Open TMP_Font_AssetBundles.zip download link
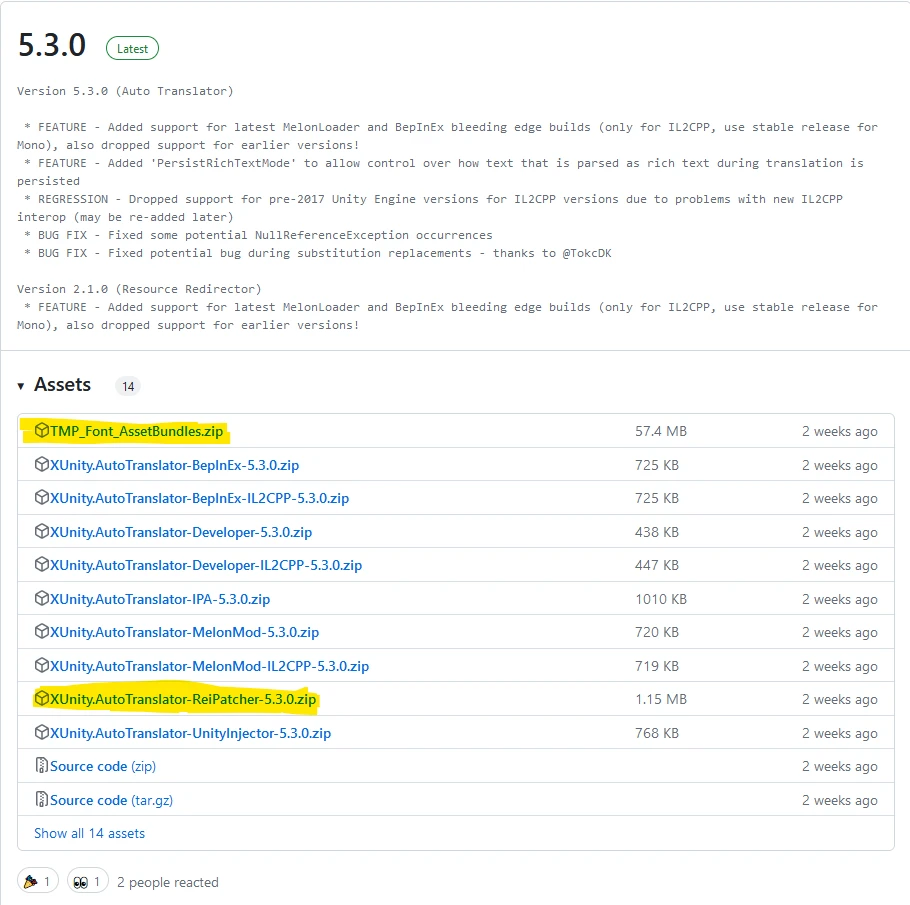The height and width of the screenshot is (905, 910). pos(136,431)
